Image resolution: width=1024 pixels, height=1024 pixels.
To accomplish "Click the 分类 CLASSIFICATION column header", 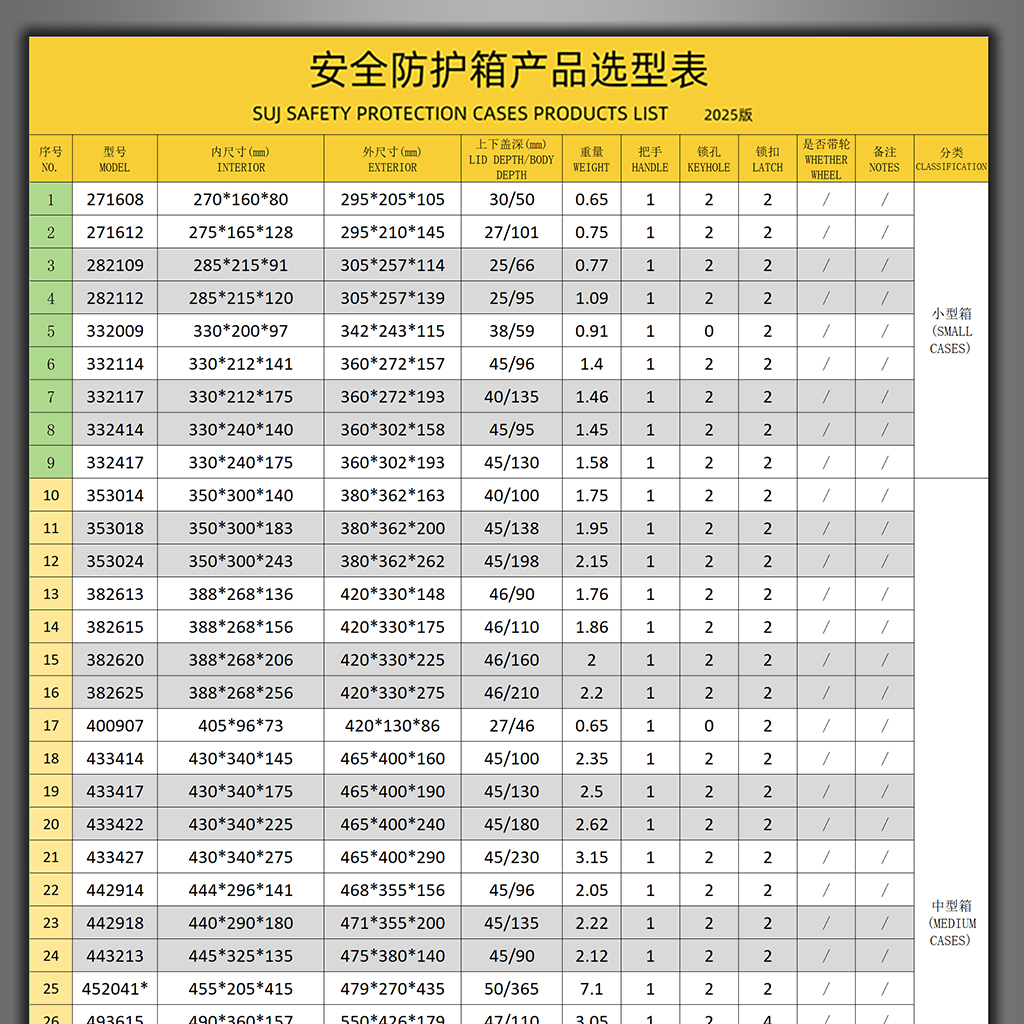I will click(952, 159).
